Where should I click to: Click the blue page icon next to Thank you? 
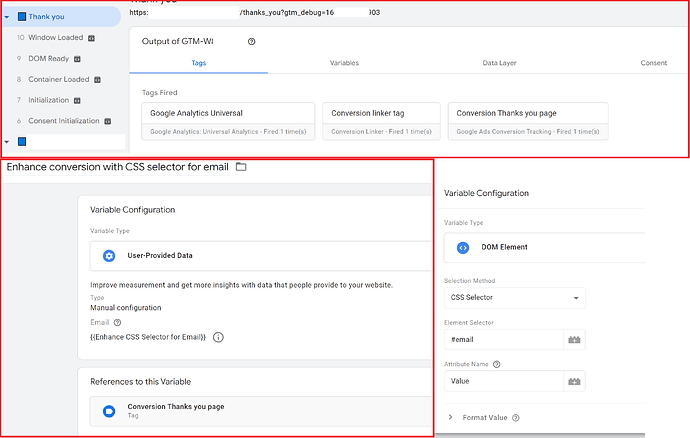pos(22,17)
